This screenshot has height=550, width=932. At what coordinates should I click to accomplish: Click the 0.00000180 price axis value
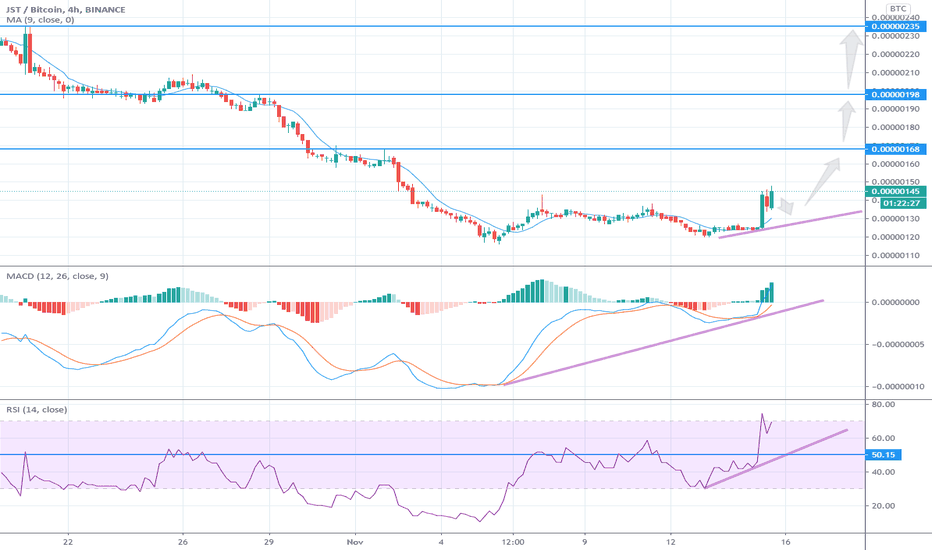[896, 127]
